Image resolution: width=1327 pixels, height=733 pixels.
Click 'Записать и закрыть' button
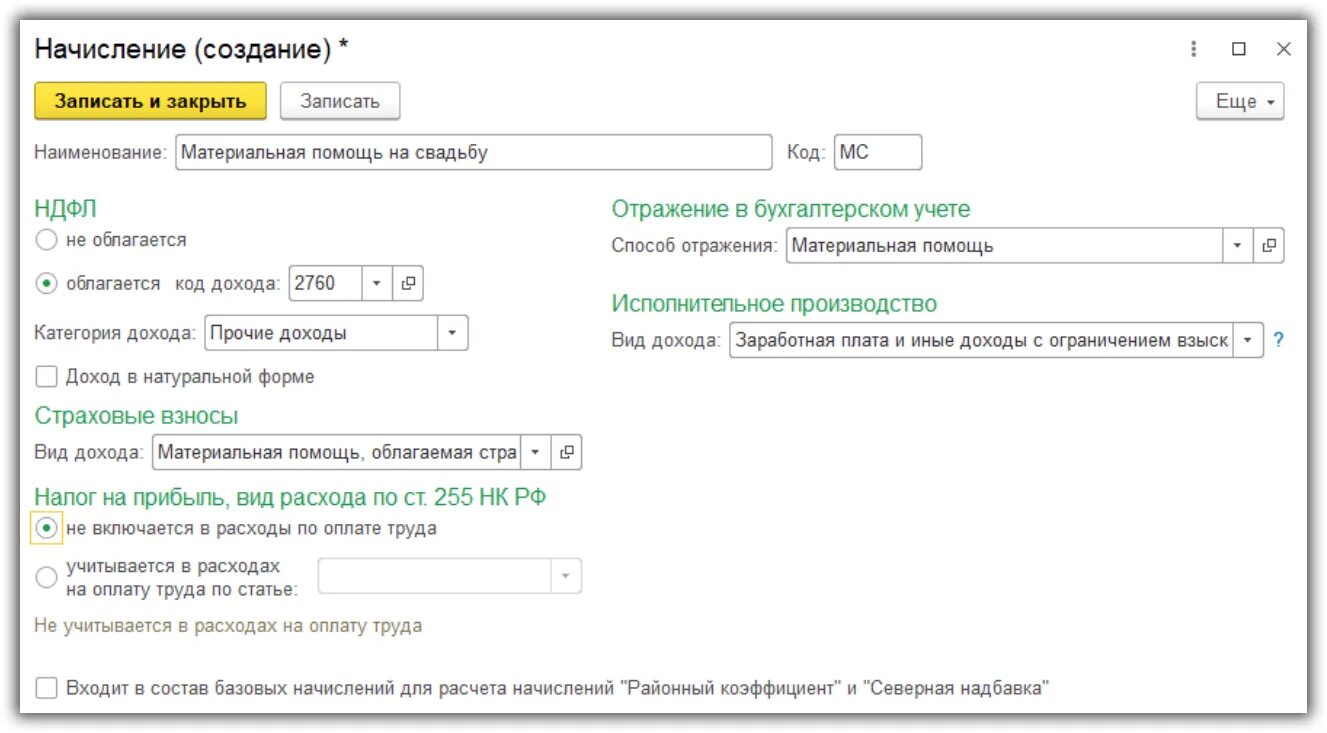coord(151,101)
